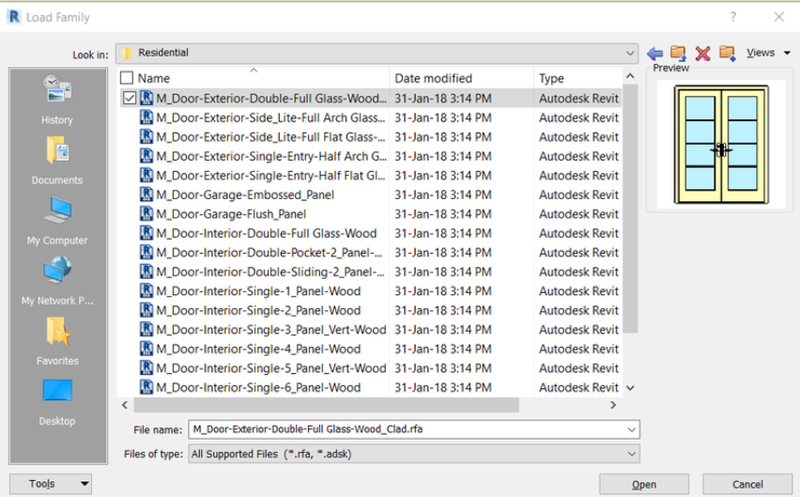This screenshot has width=800, height=497.
Task: Select M_Door-Exterior-Single-Entry-Half Arch G... file
Action: pos(271,156)
